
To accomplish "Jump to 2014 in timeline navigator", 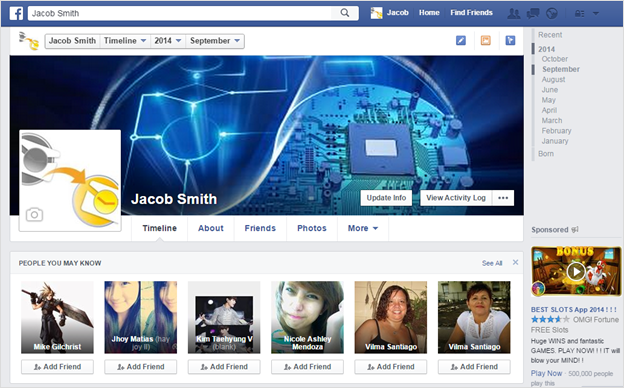I will [x=546, y=49].
